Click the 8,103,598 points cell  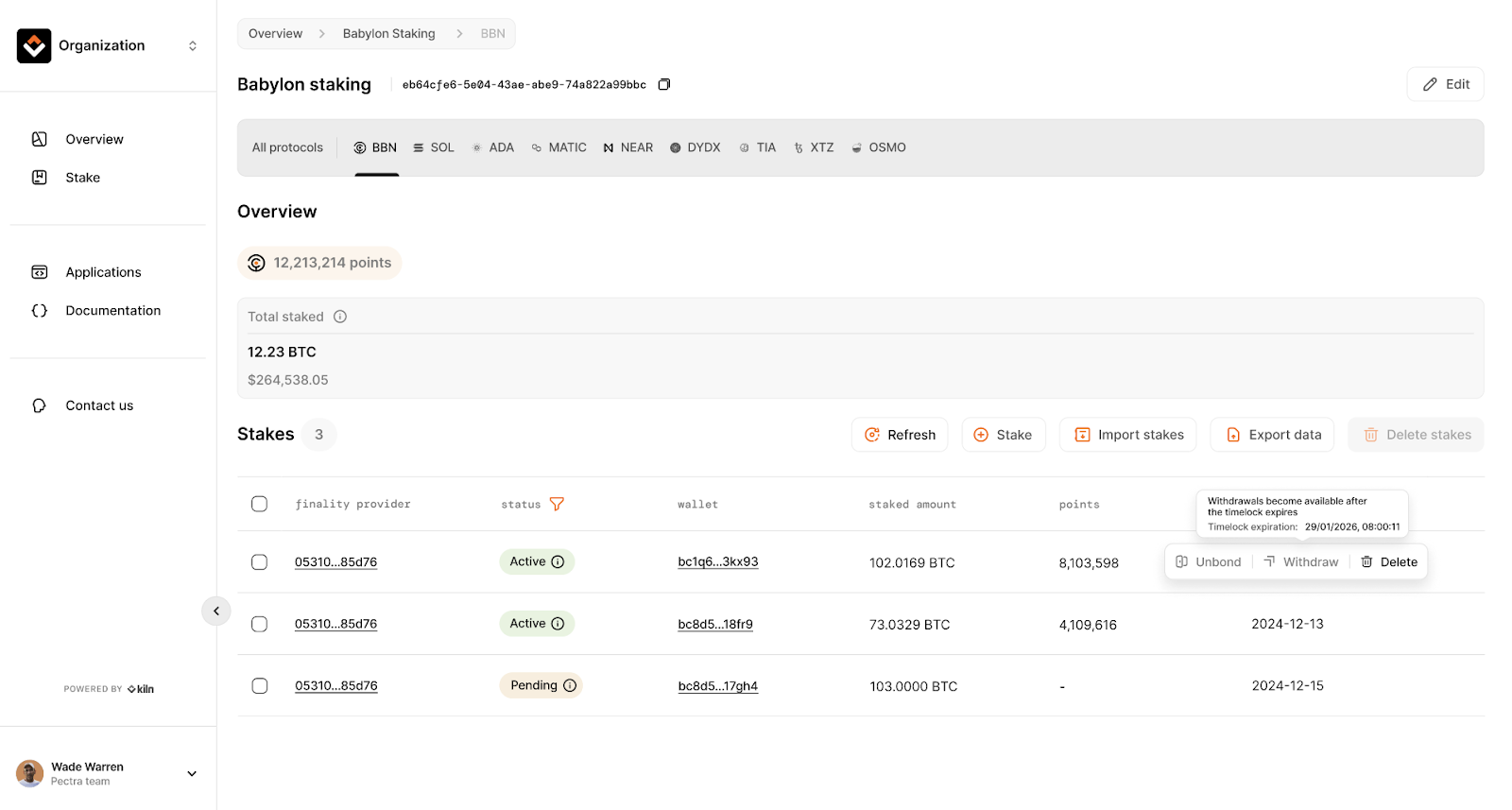tap(1089, 562)
